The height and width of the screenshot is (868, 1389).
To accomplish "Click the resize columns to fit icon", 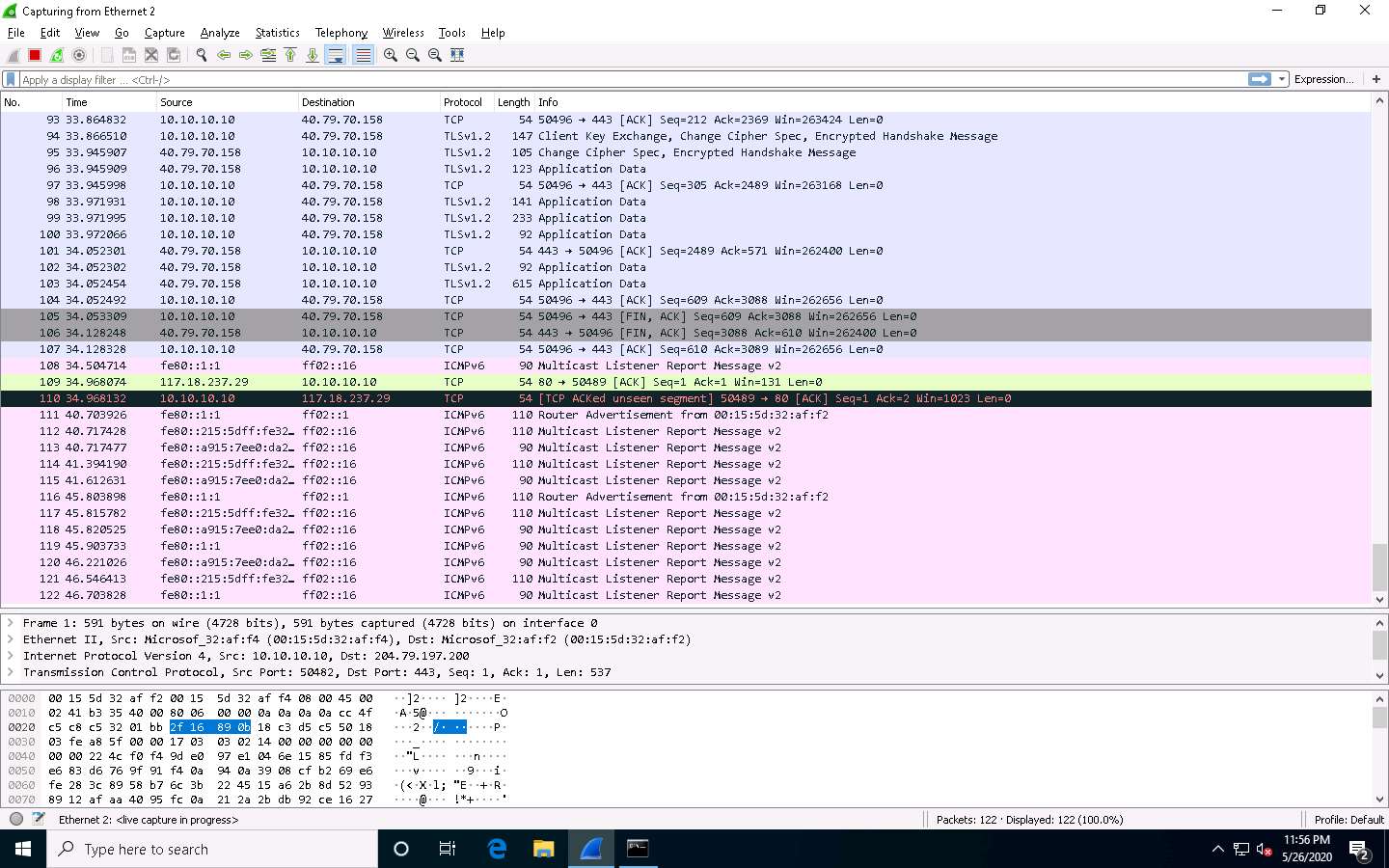I will tap(457, 56).
